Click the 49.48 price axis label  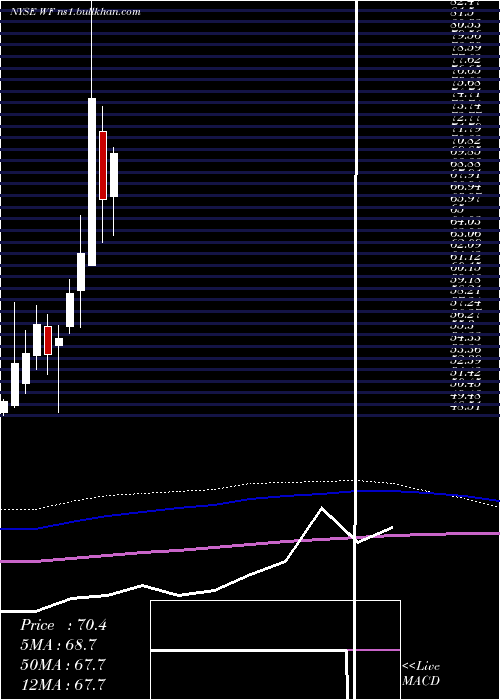pos(465,396)
